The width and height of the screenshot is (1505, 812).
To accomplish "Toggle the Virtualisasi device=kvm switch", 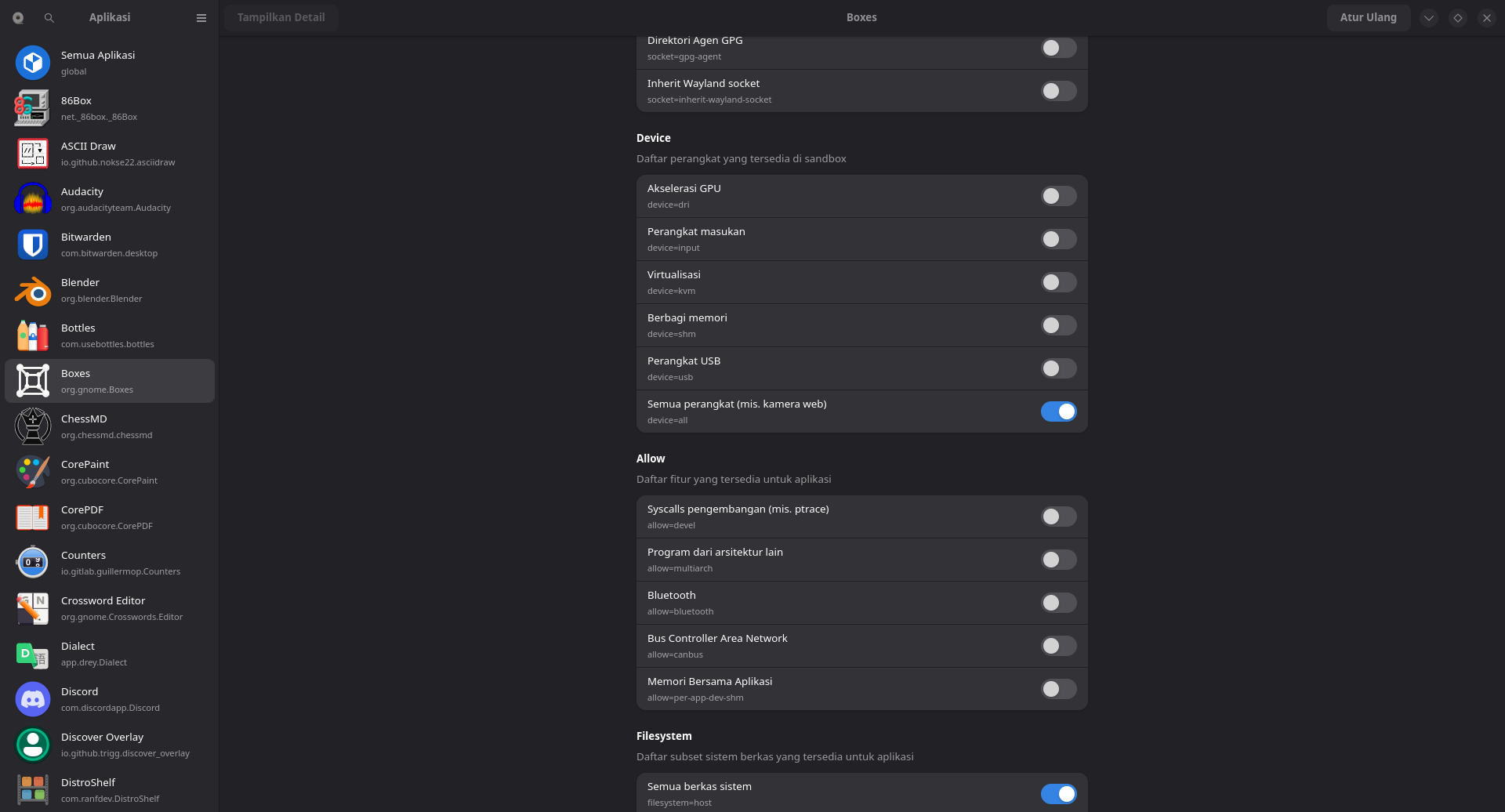I will pyautogui.click(x=1058, y=282).
